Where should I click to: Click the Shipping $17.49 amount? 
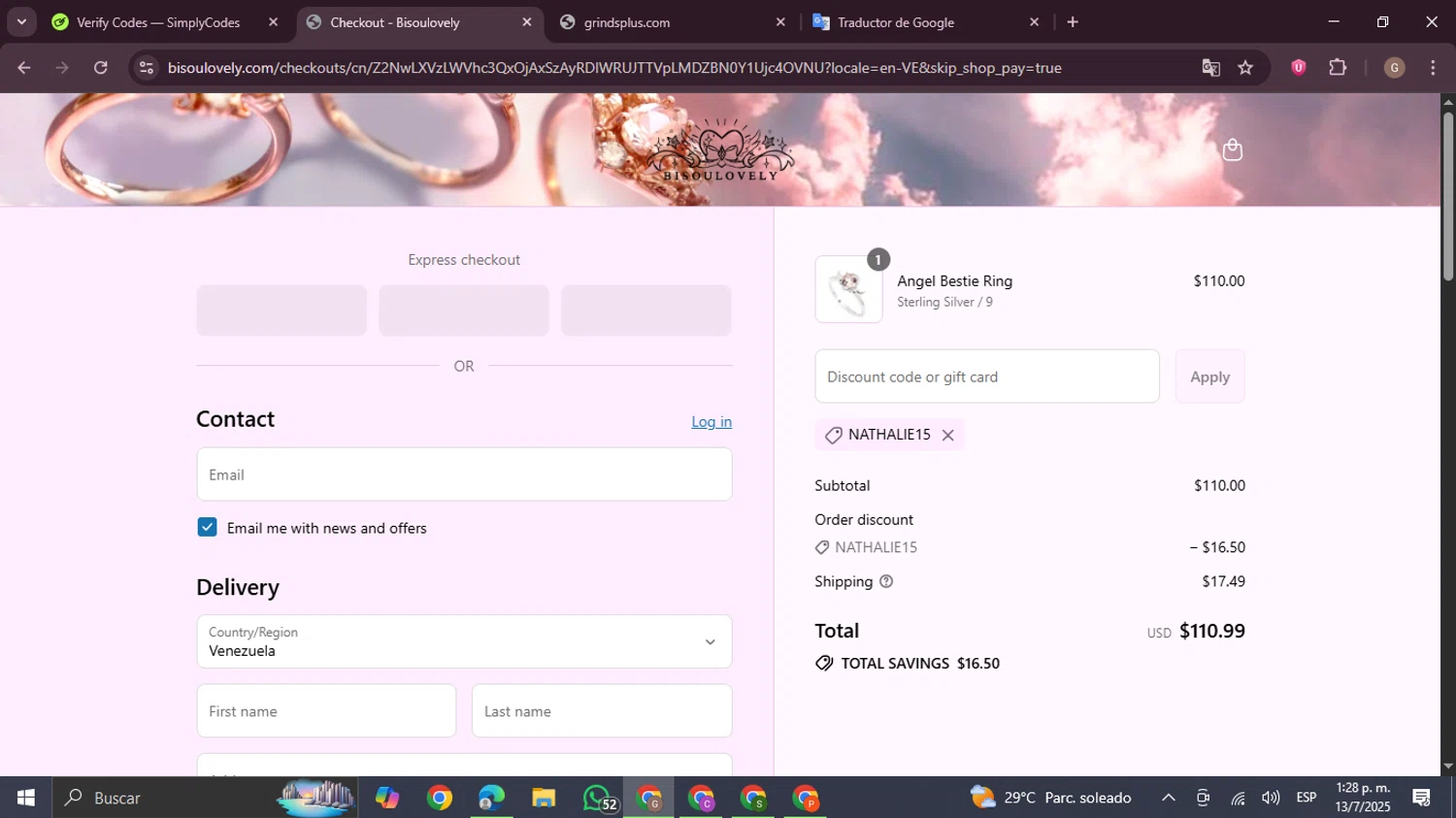[x=1223, y=581]
